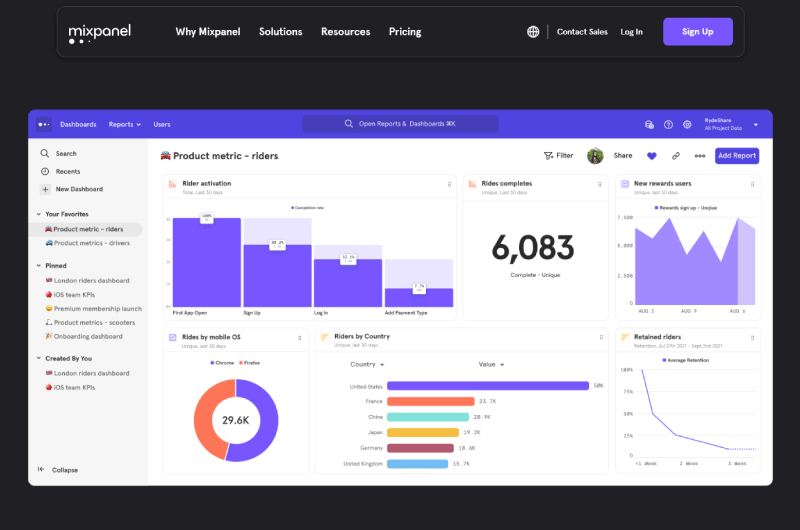Open Product metrics - scooters dashboard
This screenshot has height=530, width=800.
click(90, 322)
